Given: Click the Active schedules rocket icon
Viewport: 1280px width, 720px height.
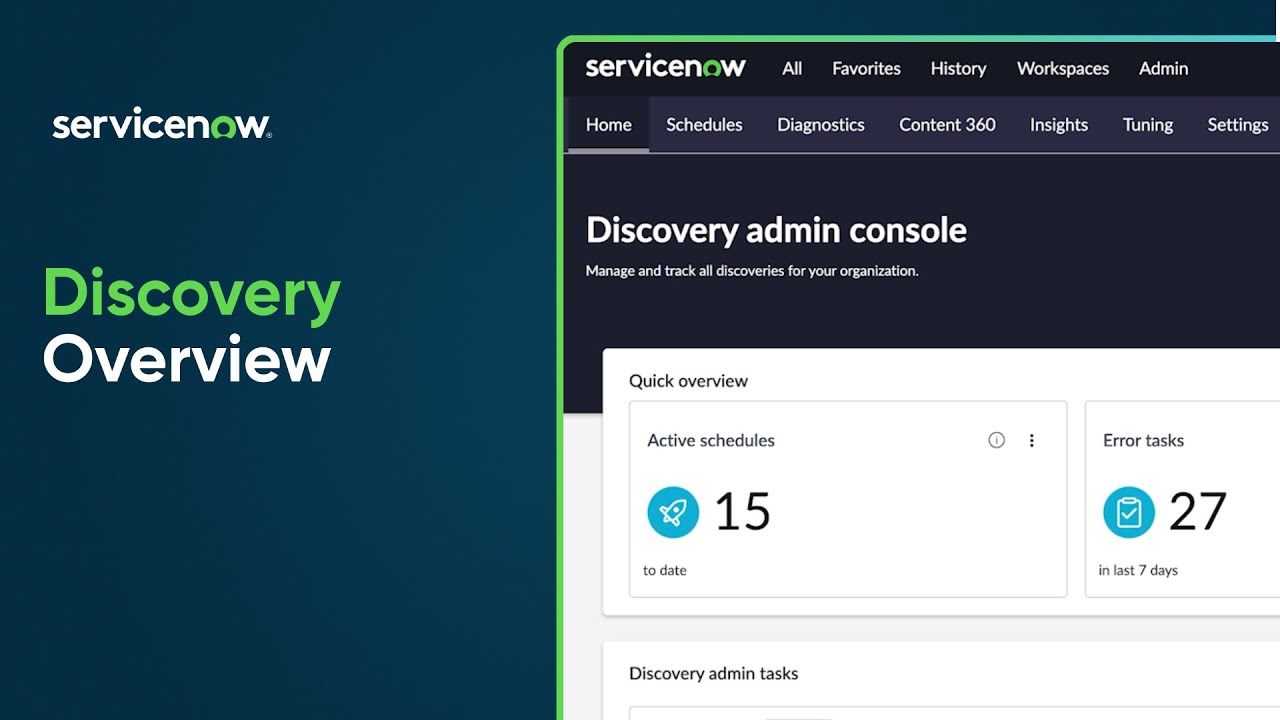Looking at the screenshot, I should tap(672, 511).
